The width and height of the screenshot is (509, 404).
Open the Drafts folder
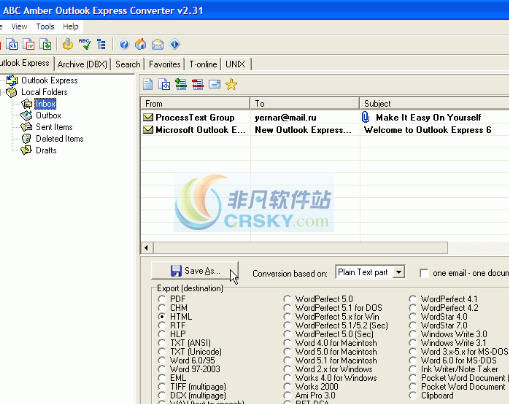(x=46, y=150)
